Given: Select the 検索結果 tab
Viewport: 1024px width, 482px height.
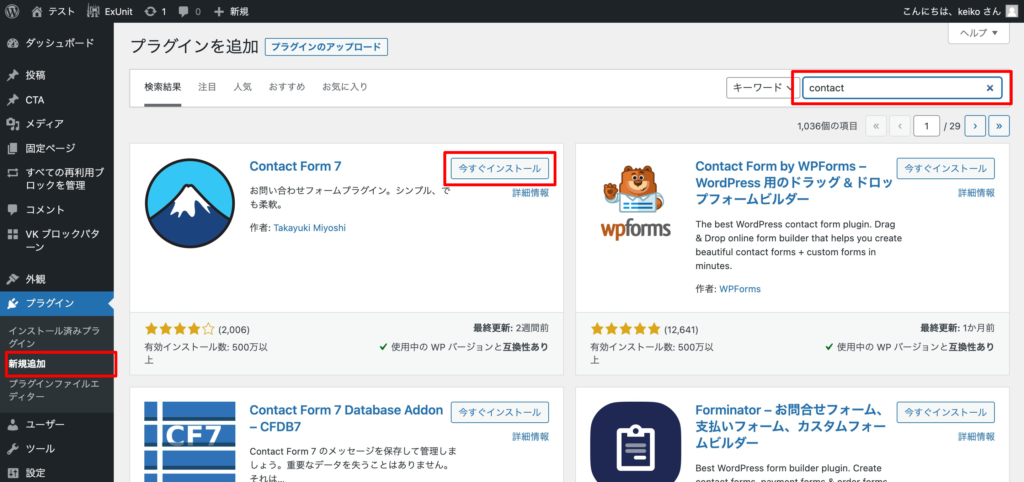Looking at the screenshot, I should 163,87.
